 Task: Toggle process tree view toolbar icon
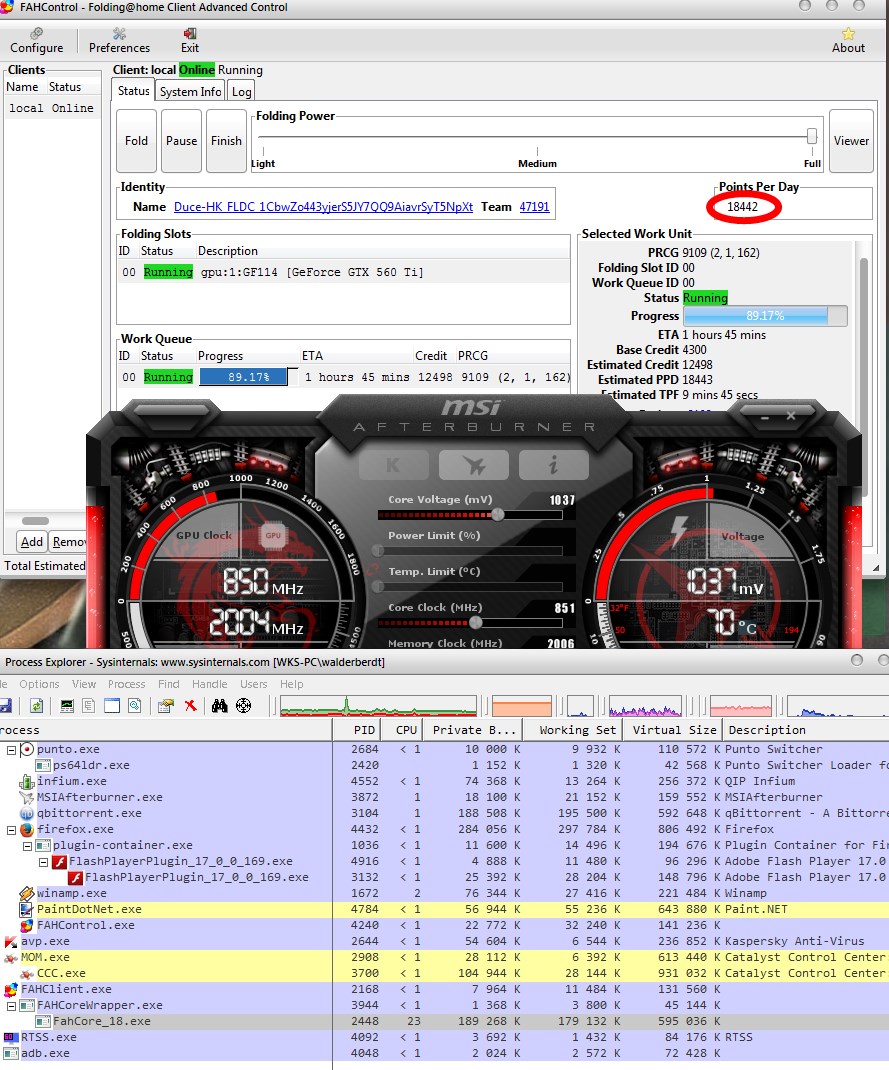point(89,706)
